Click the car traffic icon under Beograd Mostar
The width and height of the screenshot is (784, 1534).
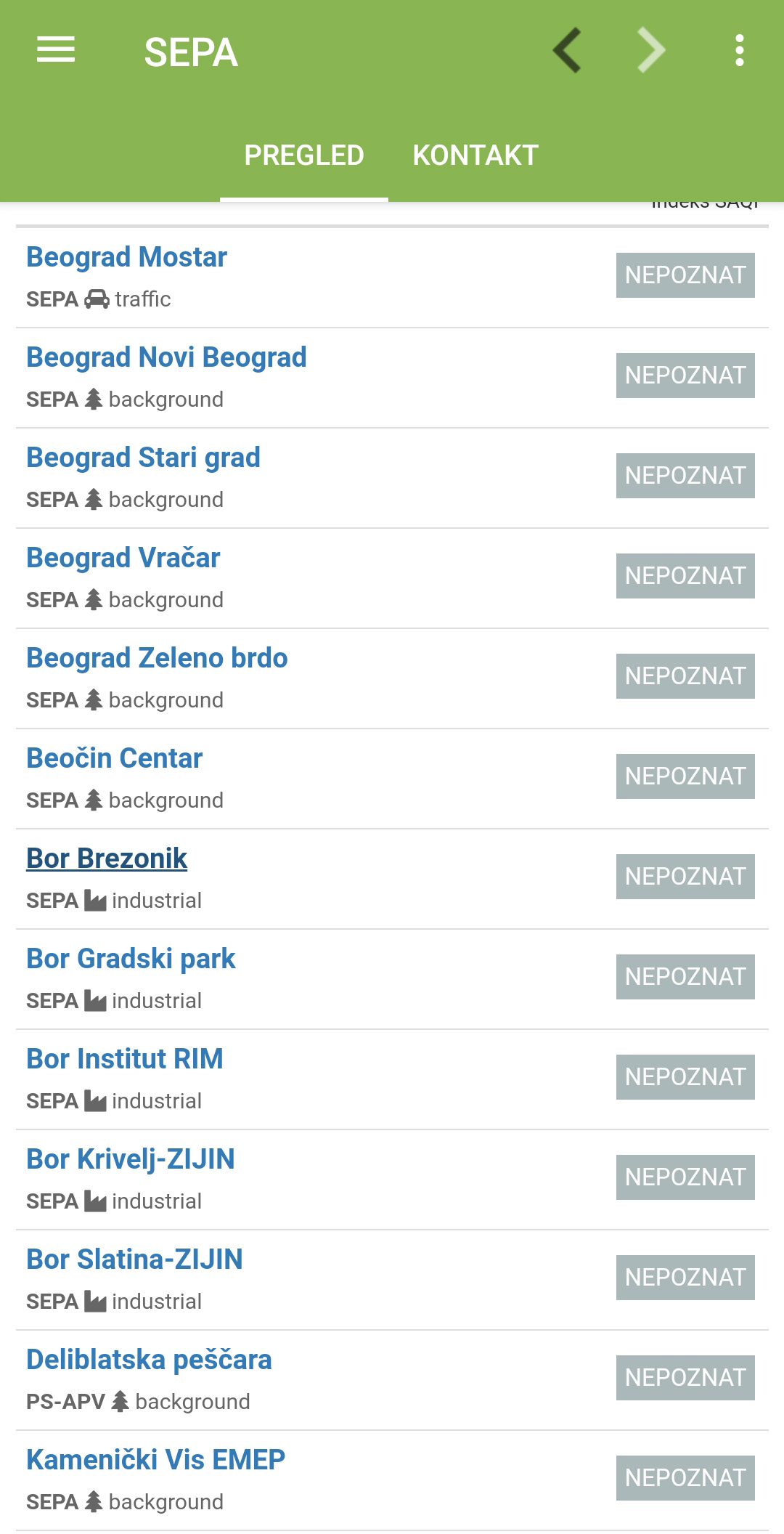click(x=97, y=299)
